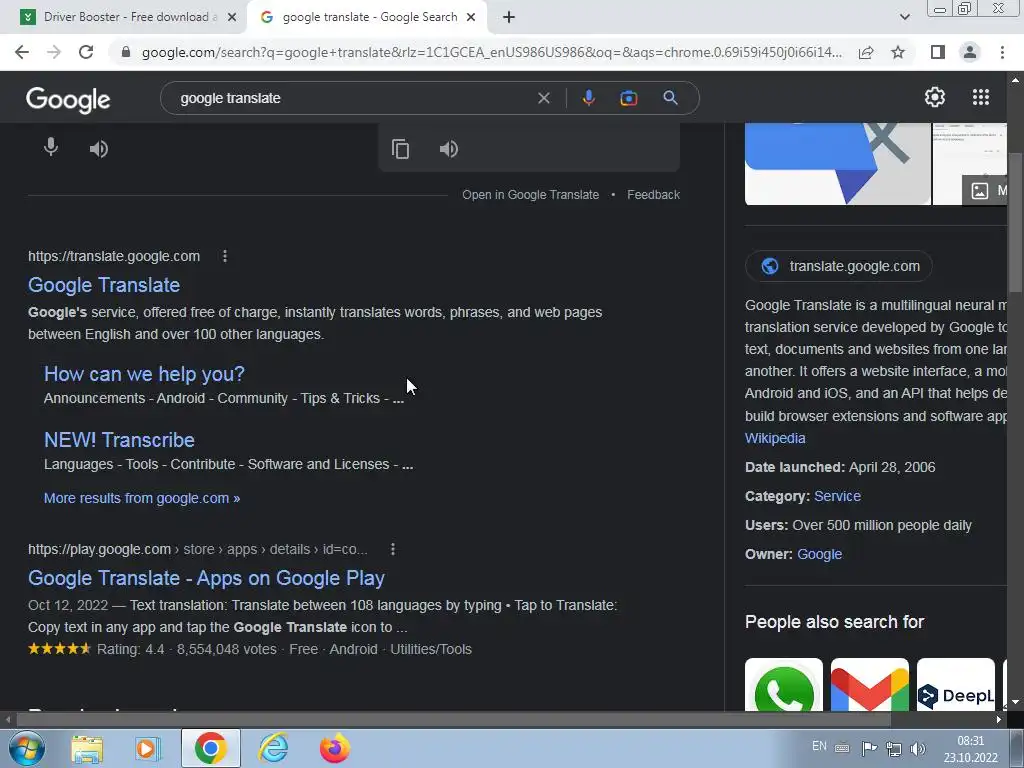Search by image with camera icon

tap(628, 98)
